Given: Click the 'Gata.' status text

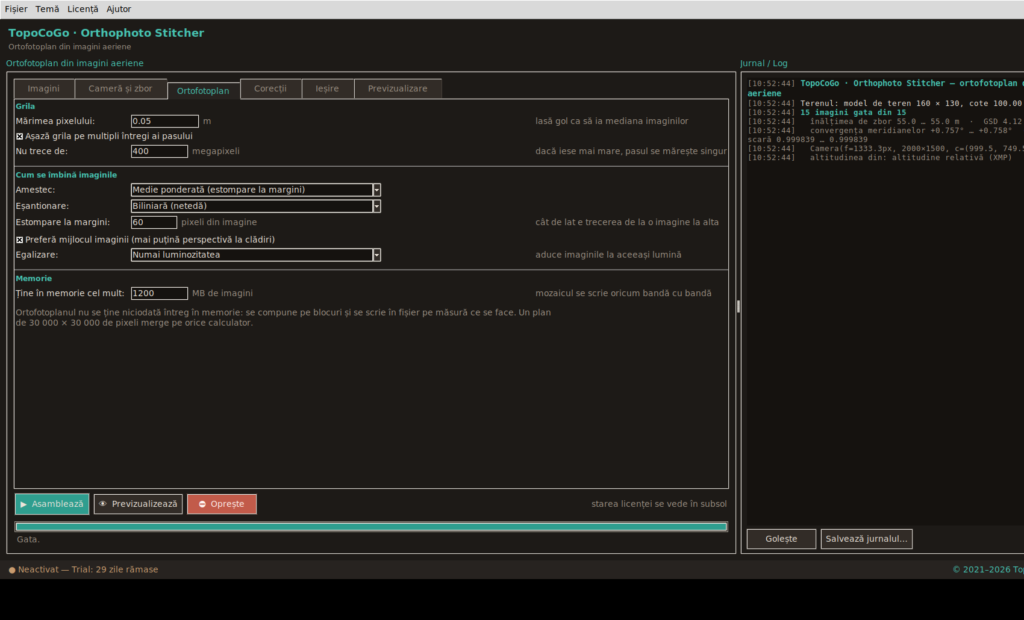Looking at the screenshot, I should (x=28, y=539).
